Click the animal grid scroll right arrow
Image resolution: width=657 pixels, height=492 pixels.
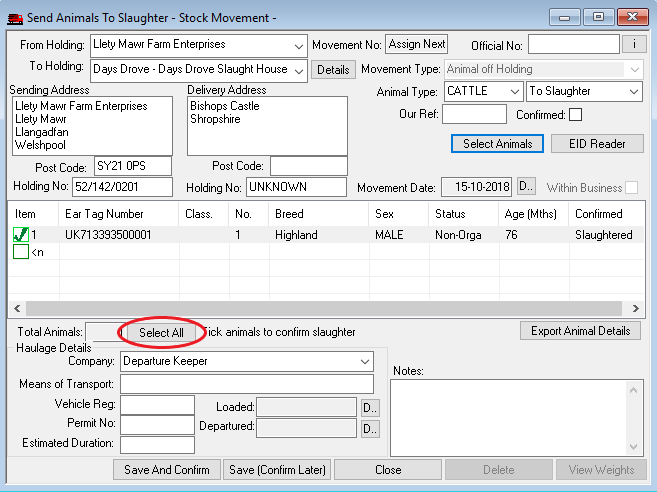coord(636,308)
